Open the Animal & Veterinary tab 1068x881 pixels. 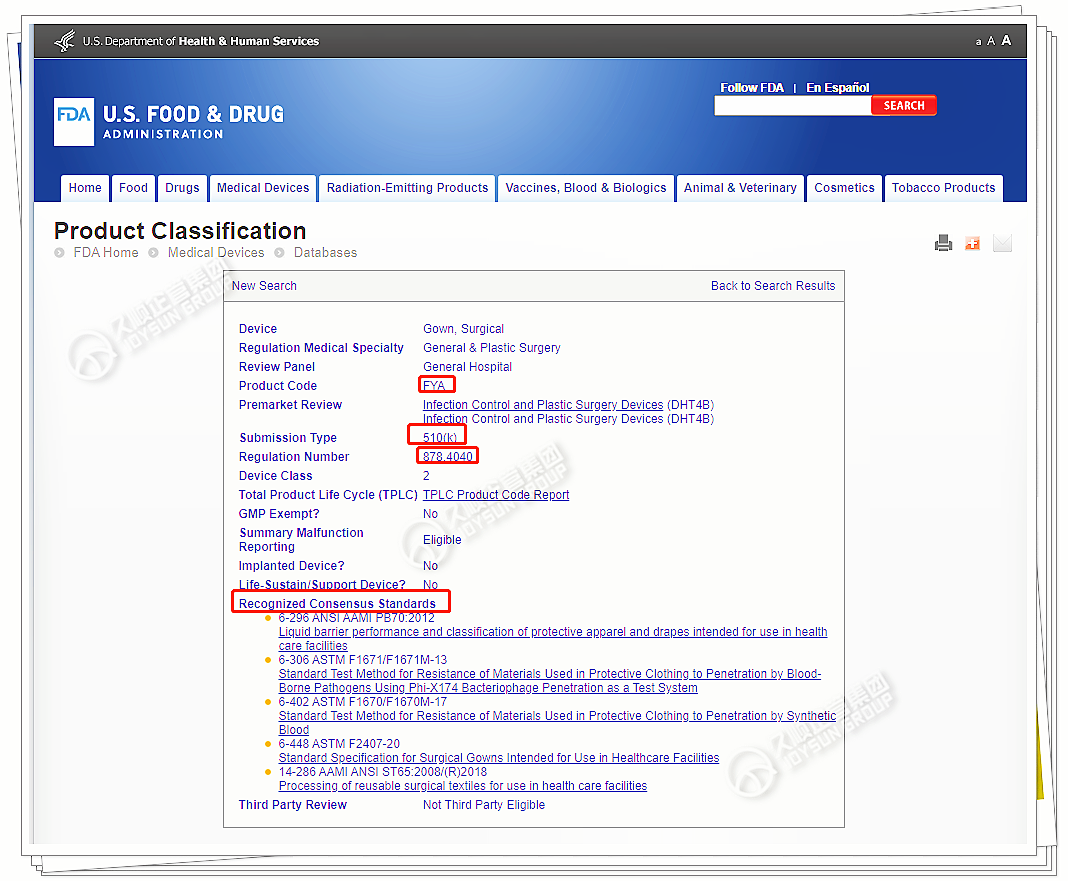pos(740,188)
